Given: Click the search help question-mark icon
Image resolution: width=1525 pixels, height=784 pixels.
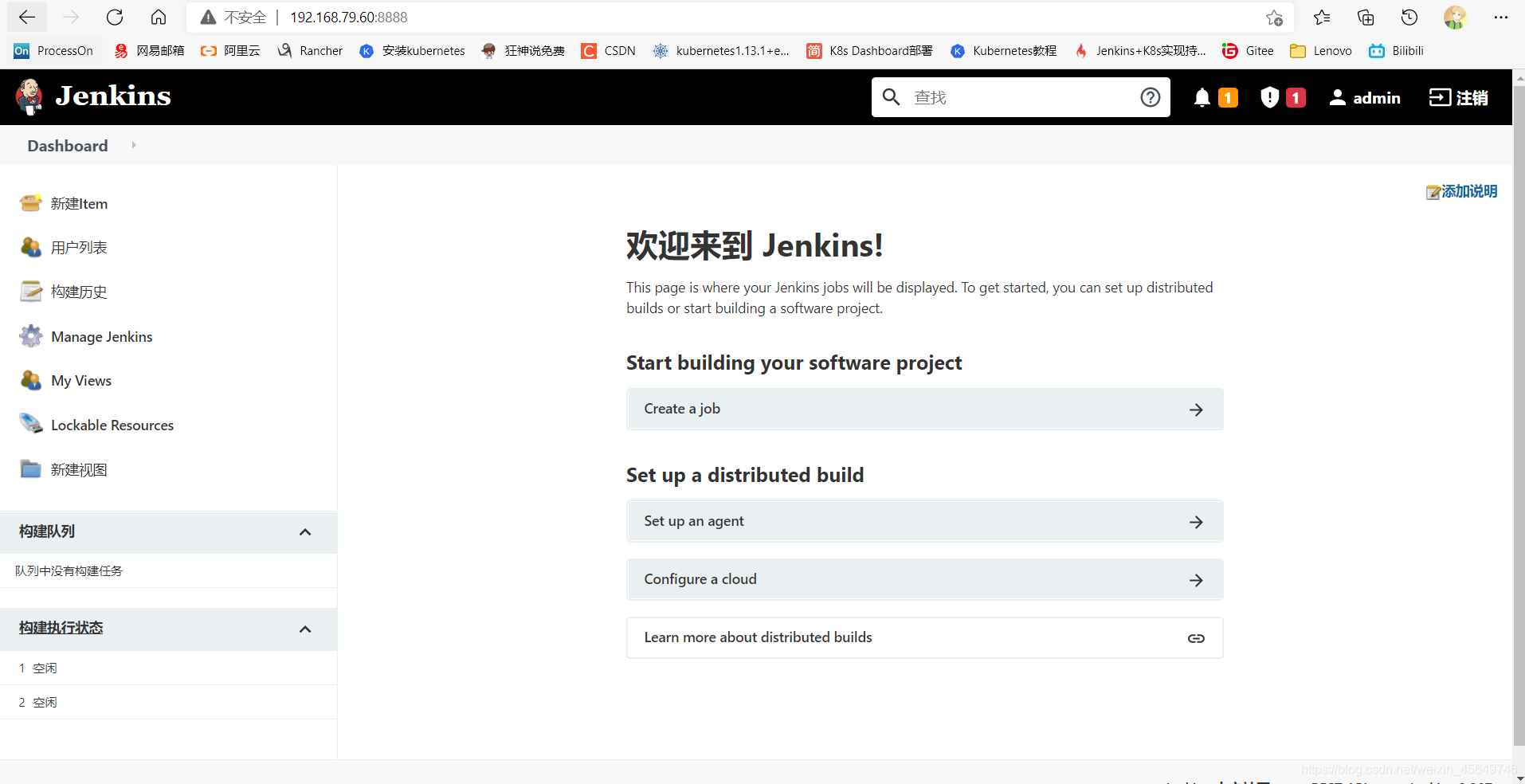Looking at the screenshot, I should pos(1150,97).
